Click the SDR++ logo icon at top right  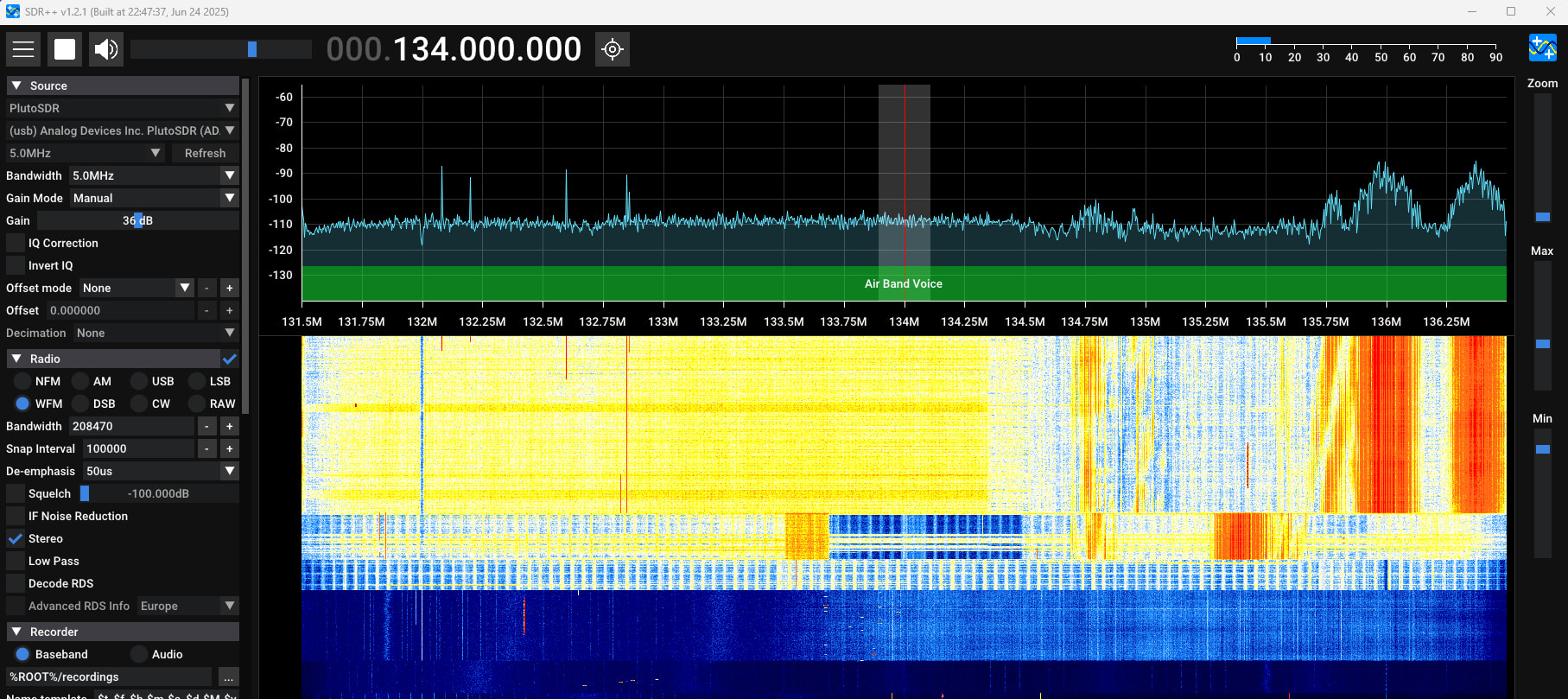[1542, 48]
